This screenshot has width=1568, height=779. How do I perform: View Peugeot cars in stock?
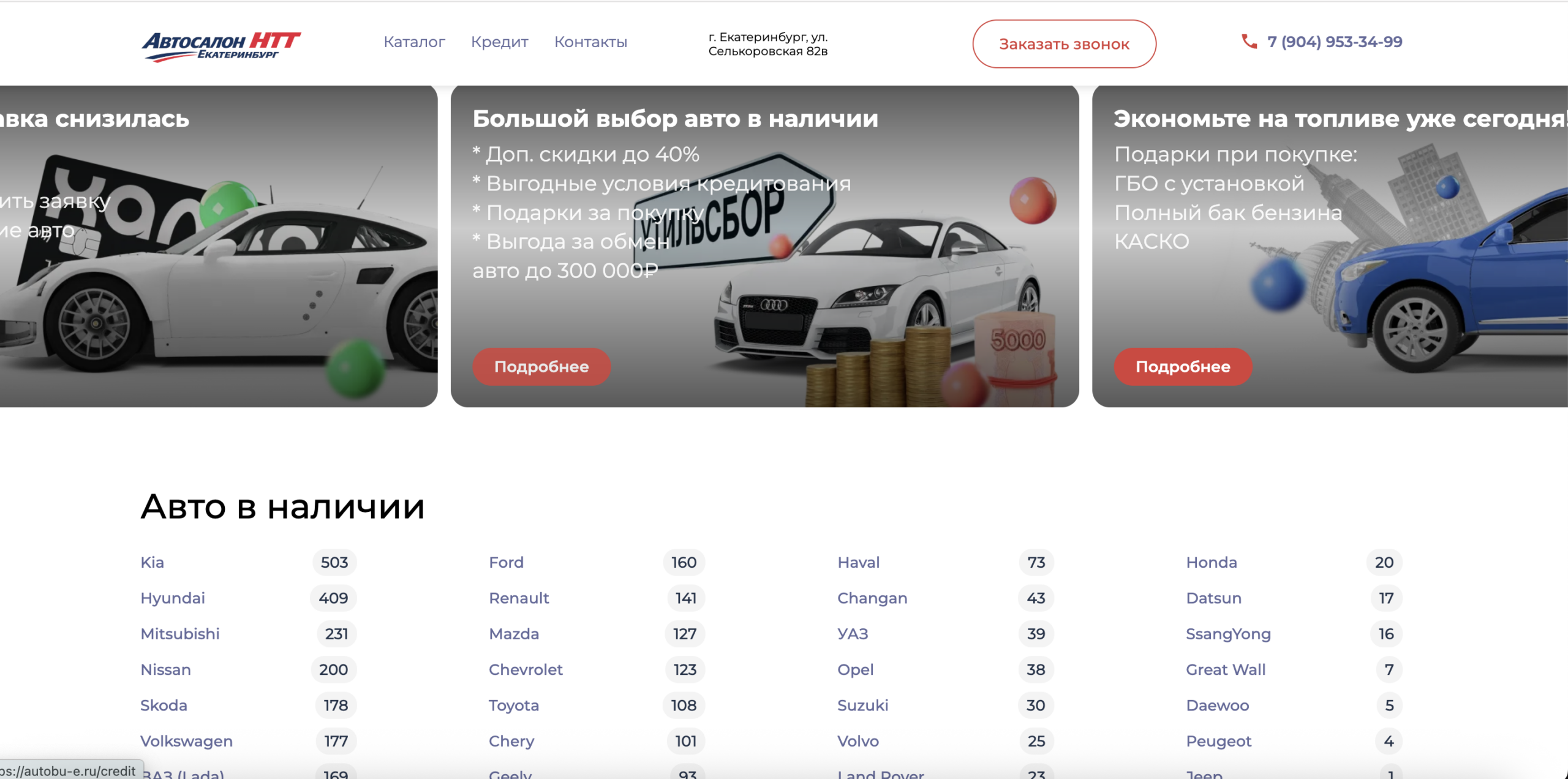pos(1219,741)
